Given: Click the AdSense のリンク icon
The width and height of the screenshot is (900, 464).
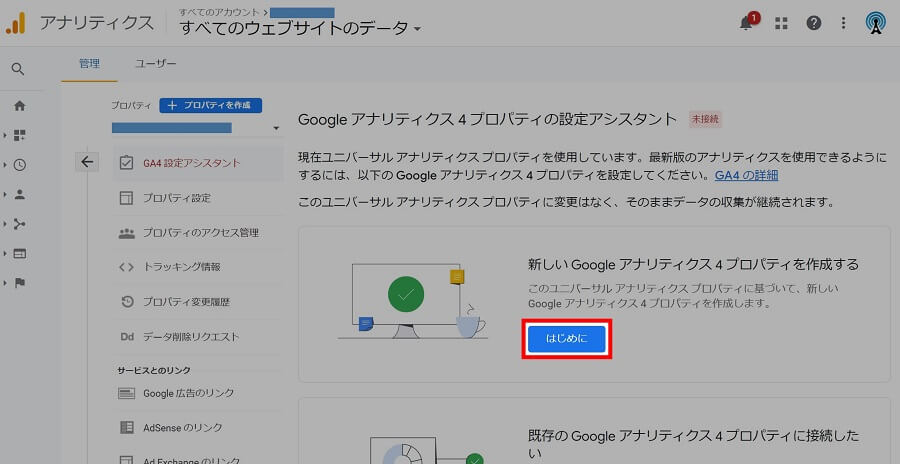Looking at the screenshot, I should point(126,428).
